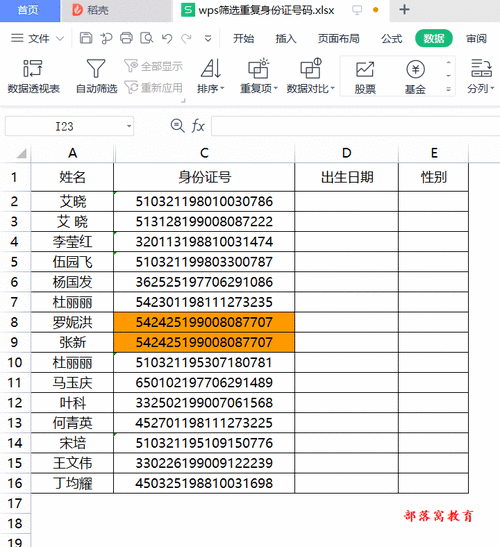
Task: Open the Duplicates (重复项) dropdown
Action: click(x=259, y=77)
